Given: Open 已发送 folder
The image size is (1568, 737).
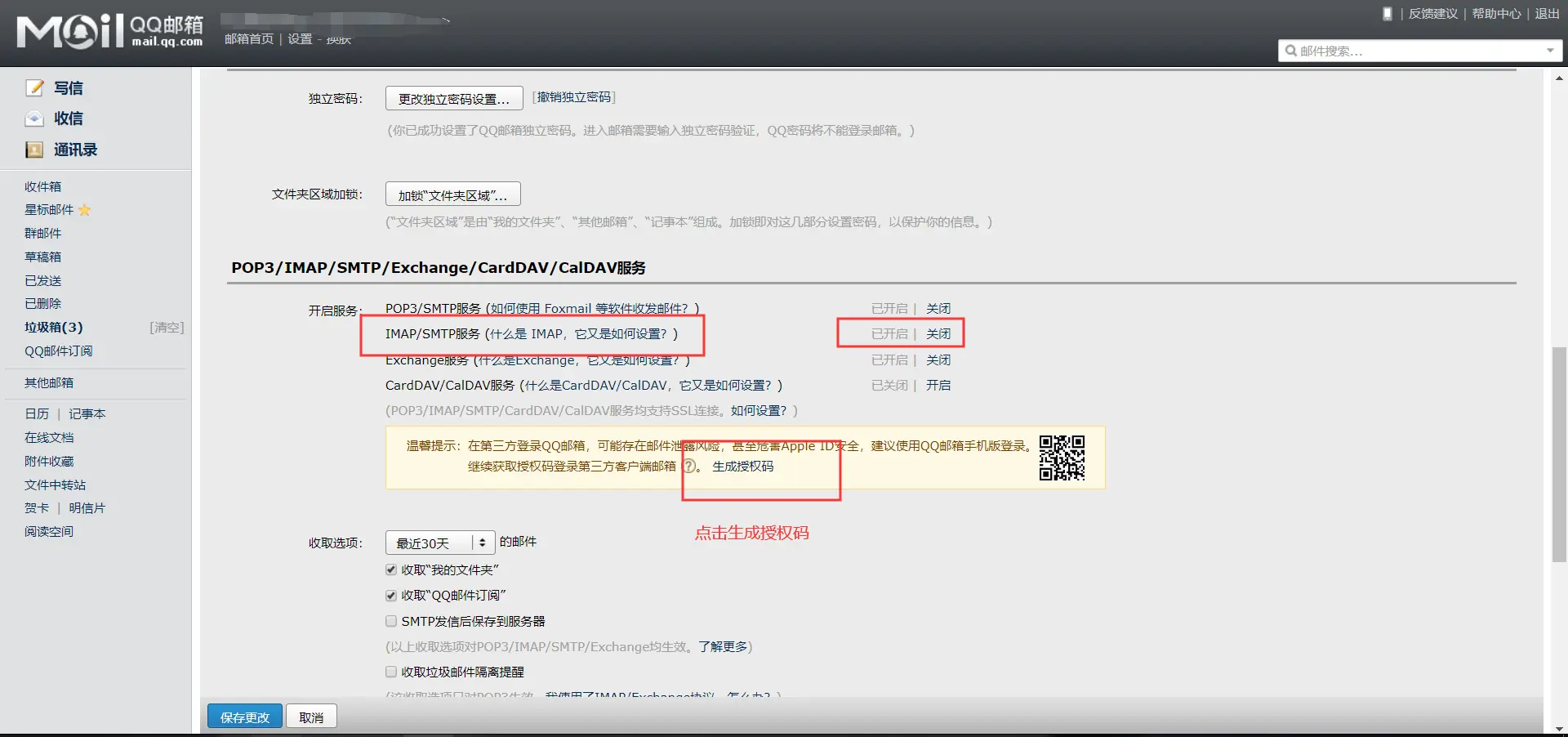Looking at the screenshot, I should (42, 280).
